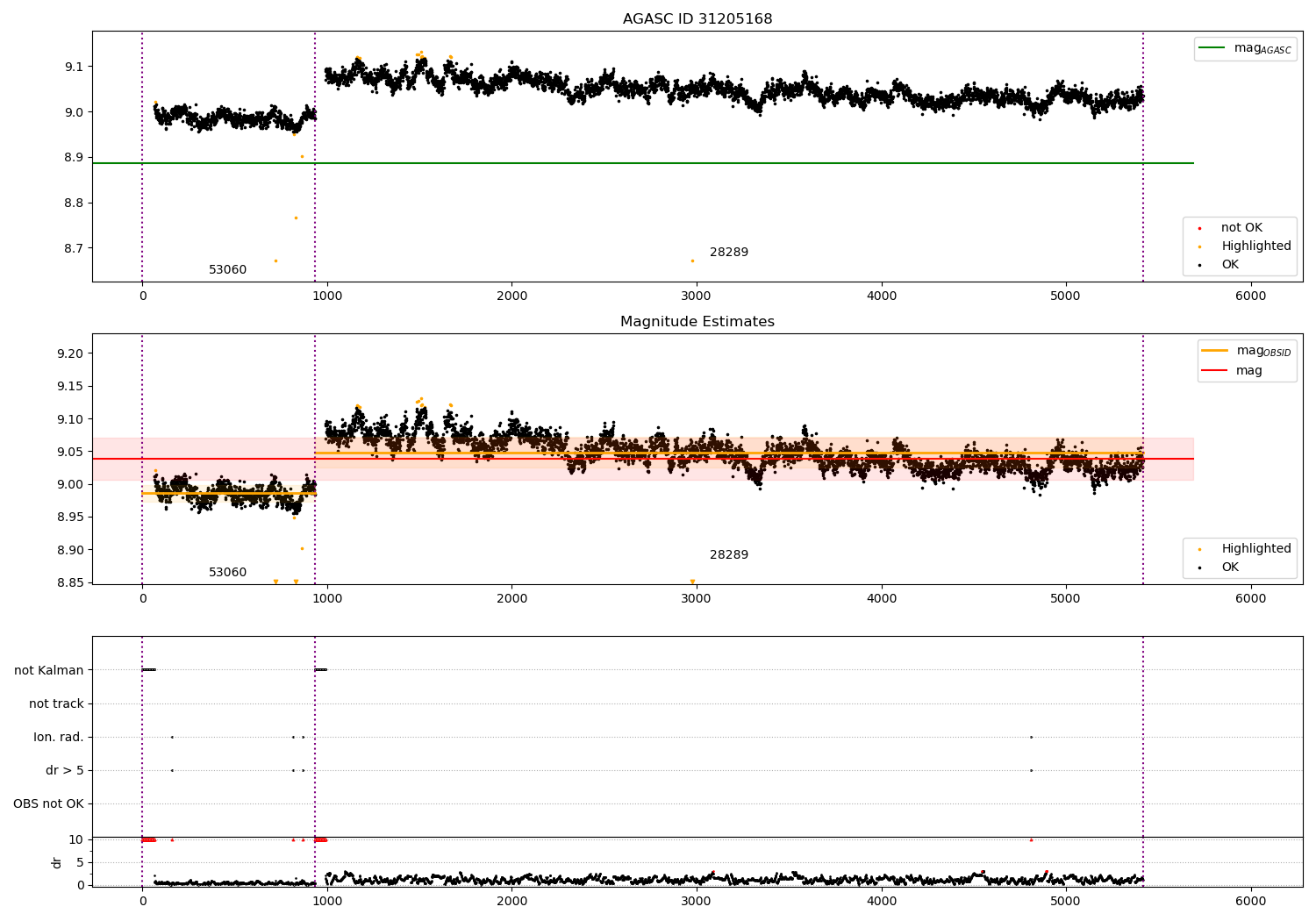Click orange triangle marker below 28289 in Magnitude Estimates plot
This screenshot has width=1316, height=921.
[x=692, y=582]
